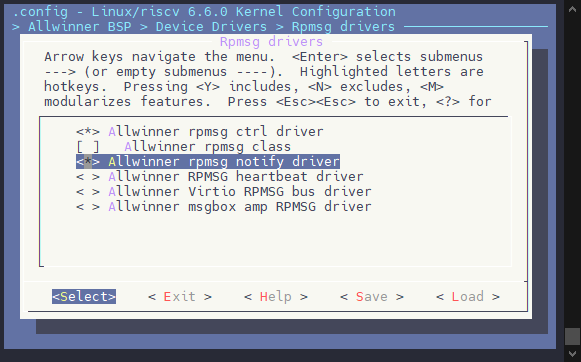Toggle the Allwinner rpmsg ctrl driver state marker
The image size is (581, 362).
[x=88, y=132]
